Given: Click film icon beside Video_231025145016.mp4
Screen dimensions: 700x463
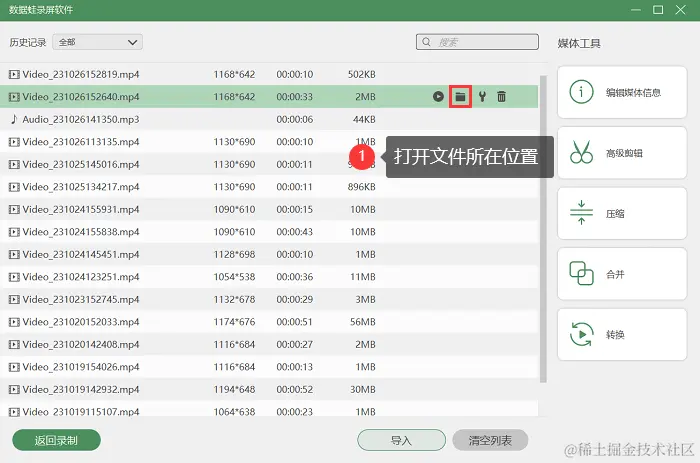Looking at the screenshot, I should [14, 164].
